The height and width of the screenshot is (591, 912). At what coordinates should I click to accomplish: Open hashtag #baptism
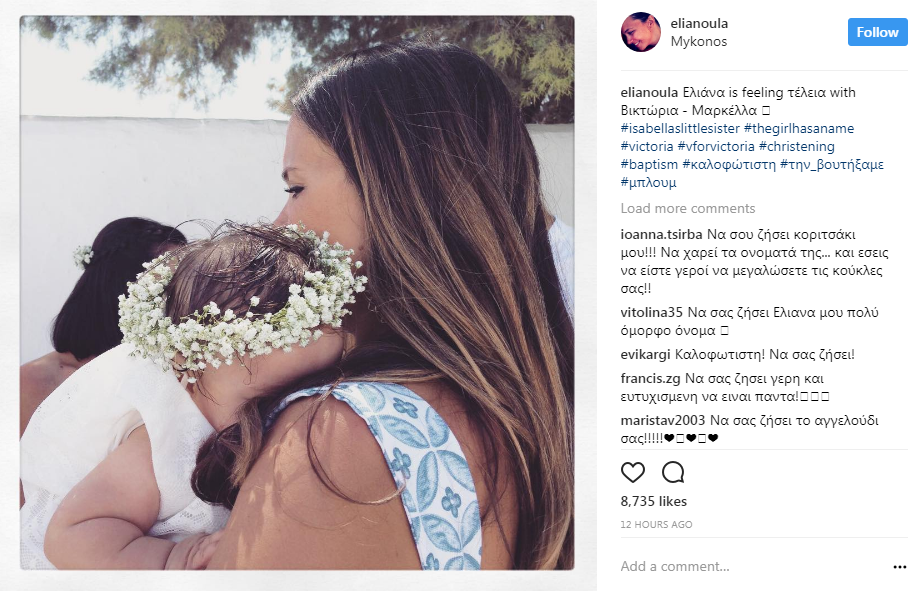coord(649,165)
